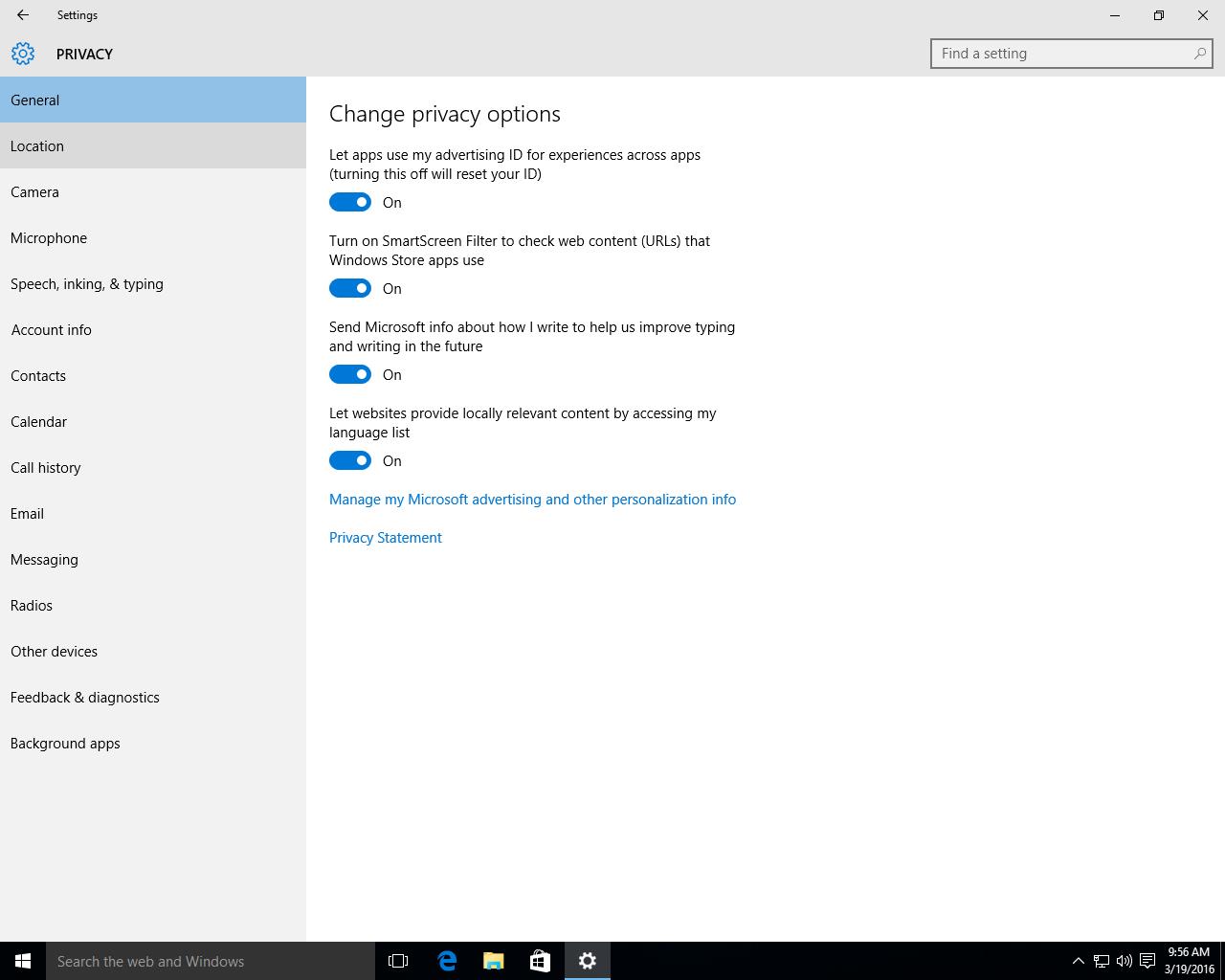Open the Radios privacy settings
This screenshot has height=980, width=1225.
click(153, 605)
